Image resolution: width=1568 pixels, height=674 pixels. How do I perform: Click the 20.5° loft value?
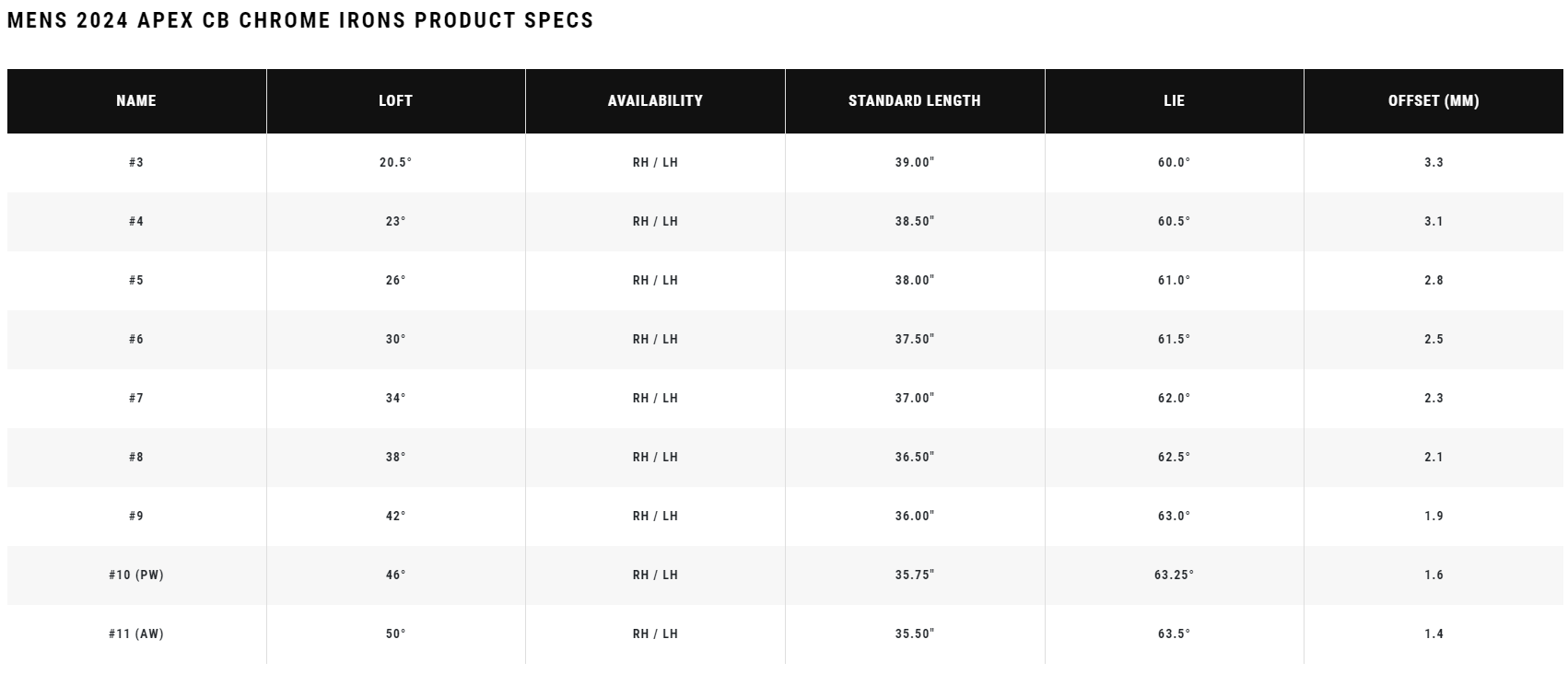pyautogui.click(x=395, y=163)
